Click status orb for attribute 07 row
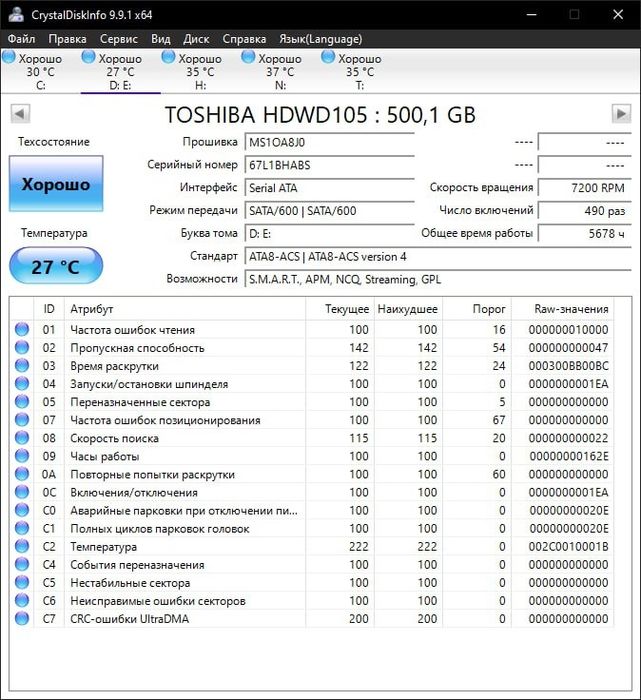The width and height of the screenshot is (641, 700). click(x=22, y=420)
